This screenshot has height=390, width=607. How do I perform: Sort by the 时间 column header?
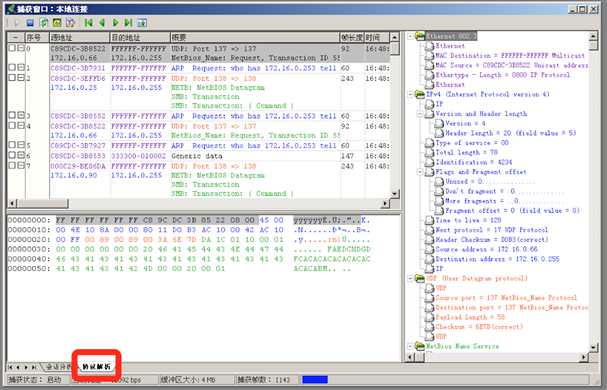coord(377,38)
